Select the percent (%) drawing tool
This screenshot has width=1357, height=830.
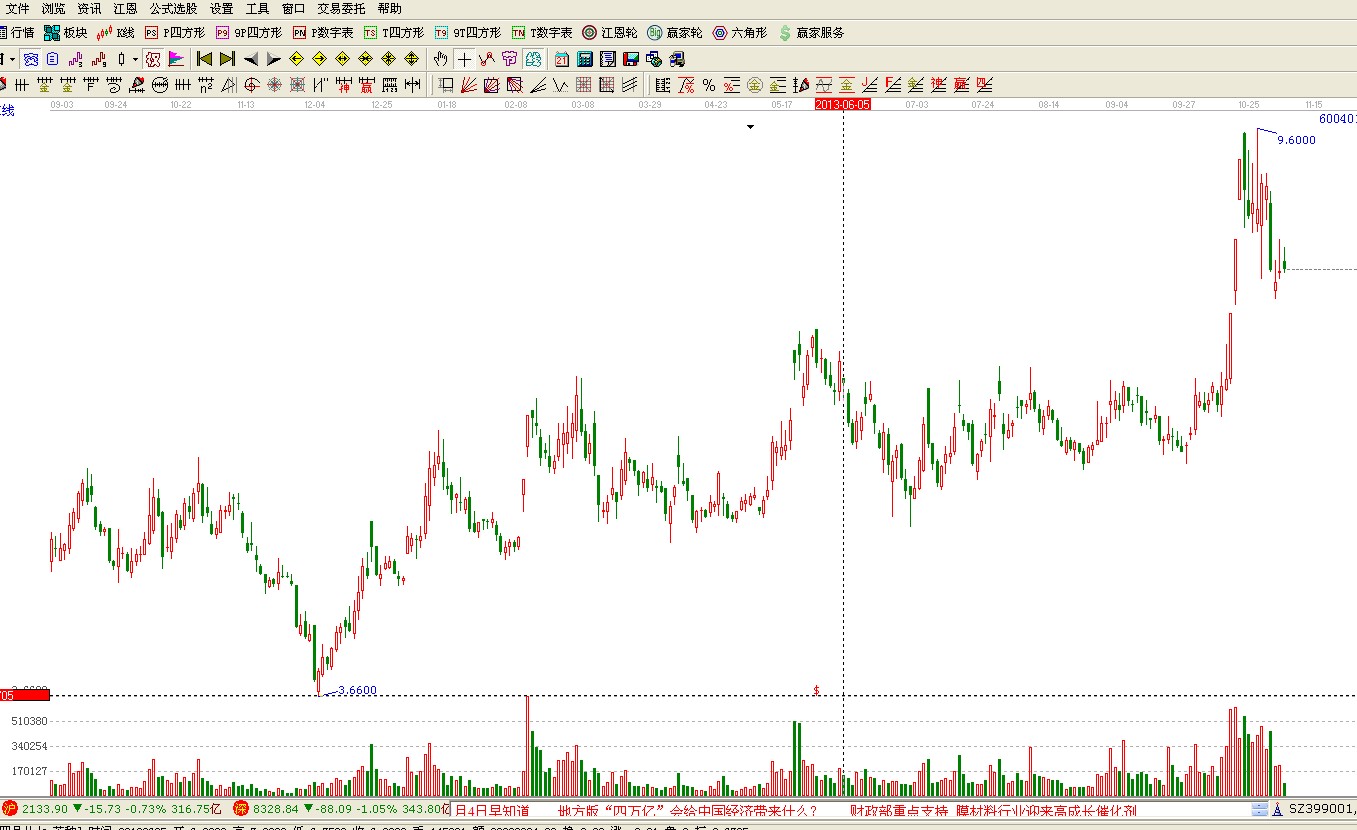pyautogui.click(x=708, y=85)
